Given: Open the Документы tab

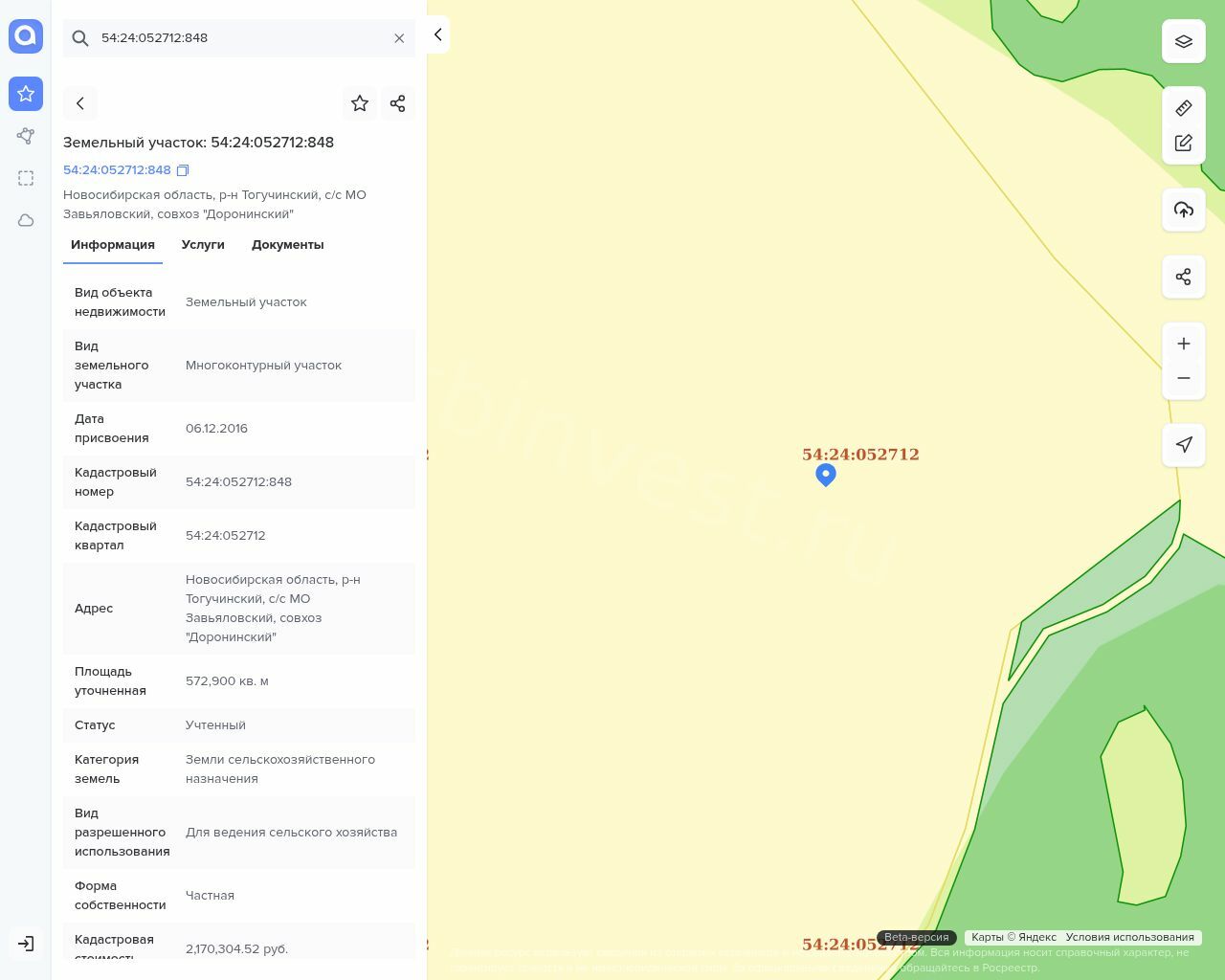Looking at the screenshot, I should 287,245.
